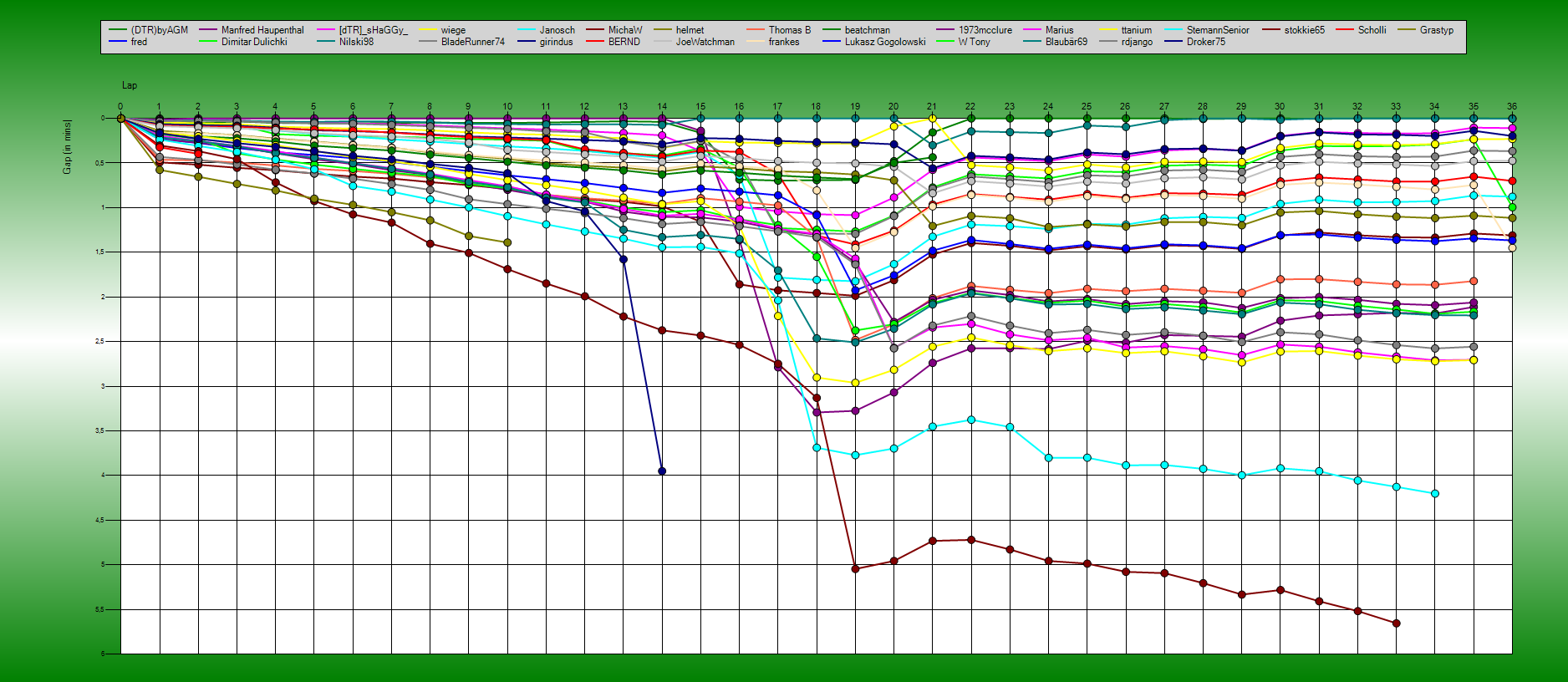Click the Lukasz Gogolowski legend label

(885, 42)
